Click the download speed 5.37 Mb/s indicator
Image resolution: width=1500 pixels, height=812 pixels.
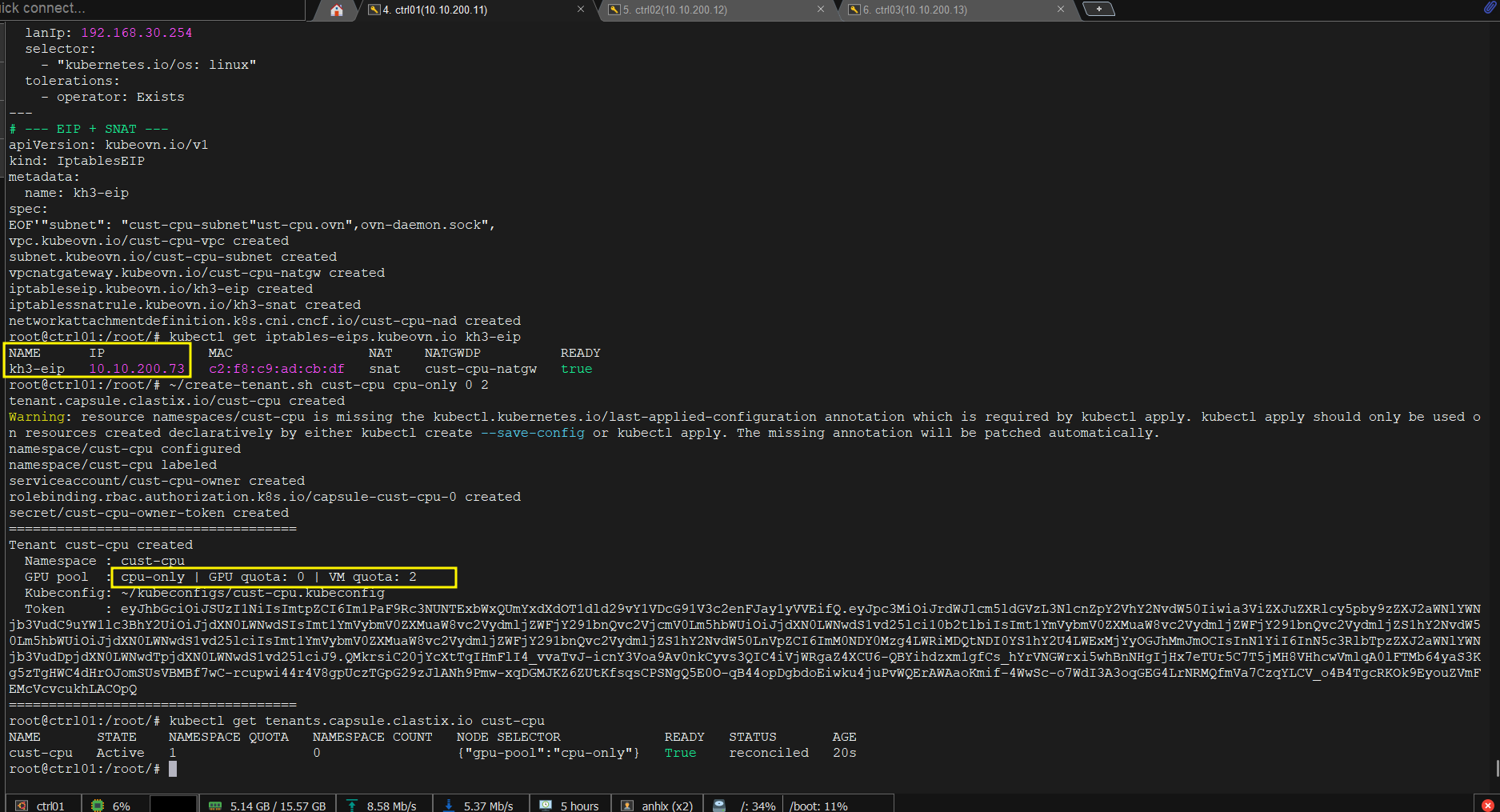click(479, 806)
